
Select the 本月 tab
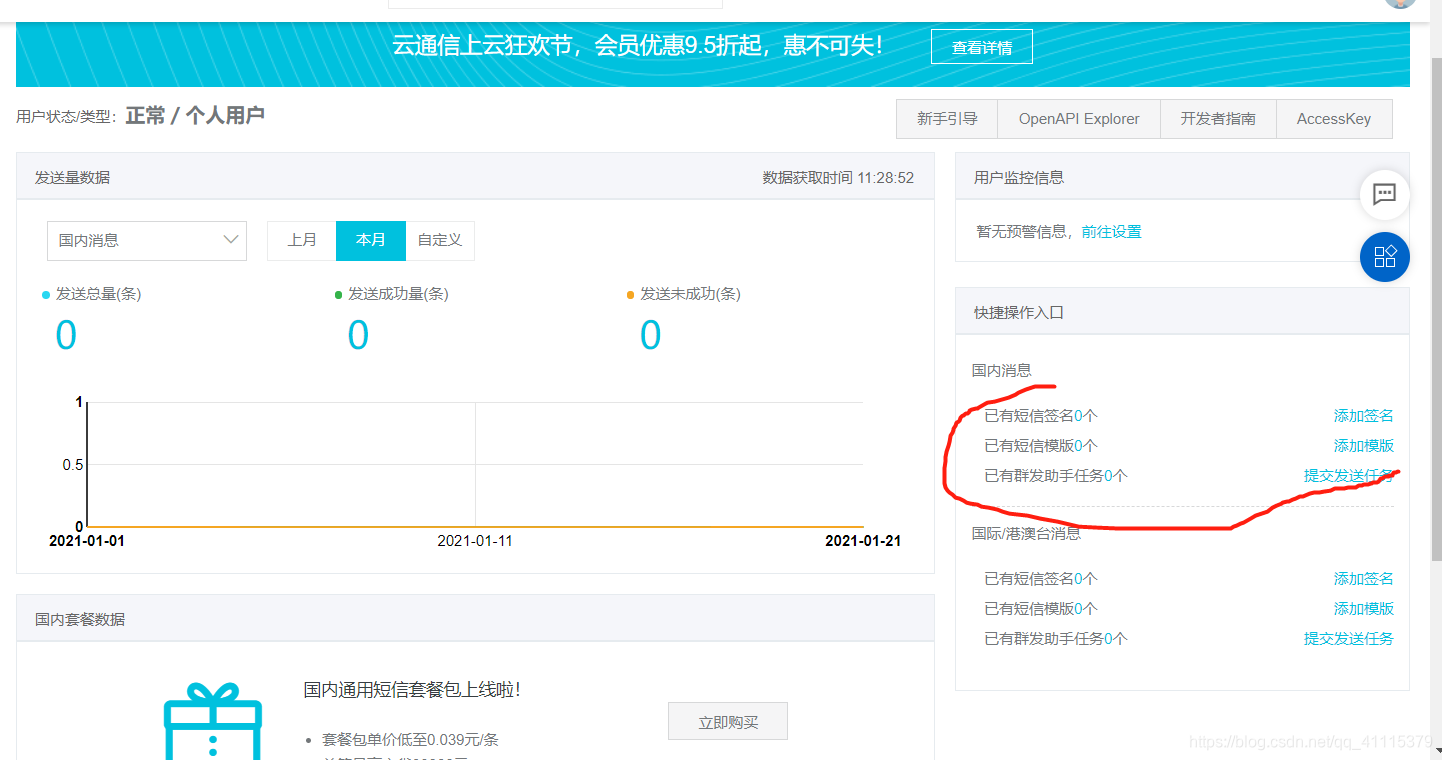click(371, 241)
